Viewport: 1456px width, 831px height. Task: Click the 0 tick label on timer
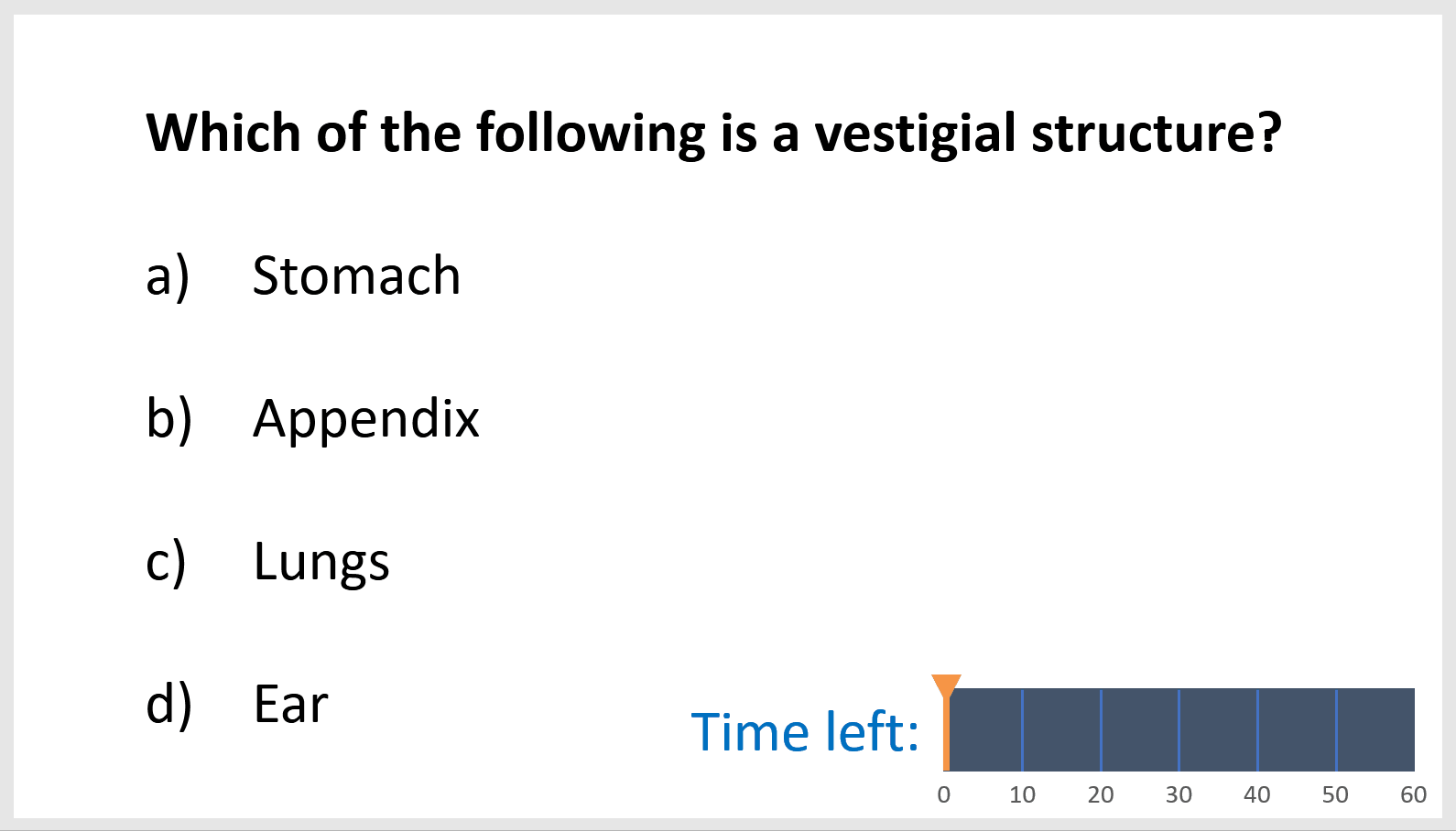pos(944,794)
